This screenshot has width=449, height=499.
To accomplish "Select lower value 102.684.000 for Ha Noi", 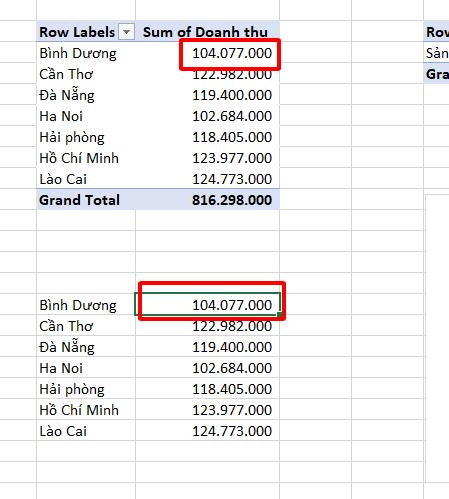I will (232, 368).
